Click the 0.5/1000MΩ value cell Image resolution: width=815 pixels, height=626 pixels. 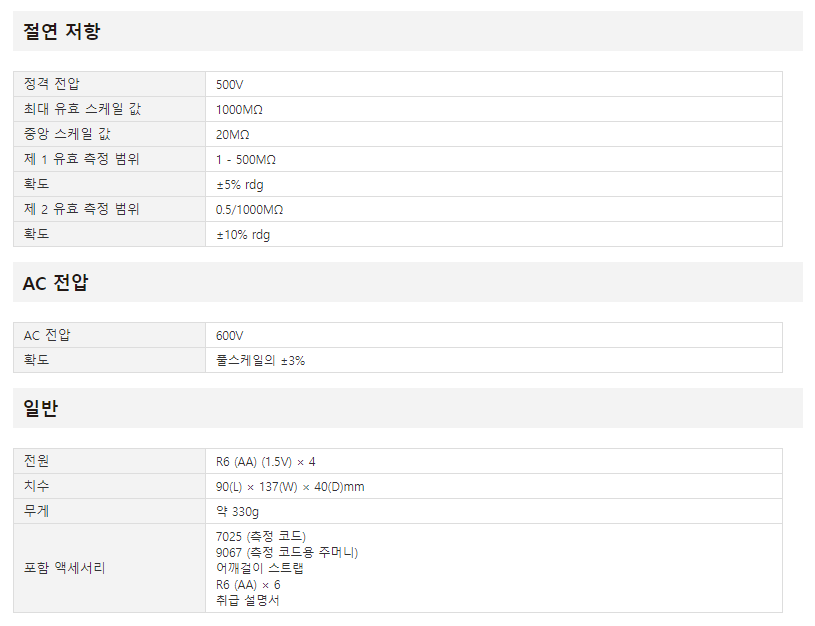(249, 210)
